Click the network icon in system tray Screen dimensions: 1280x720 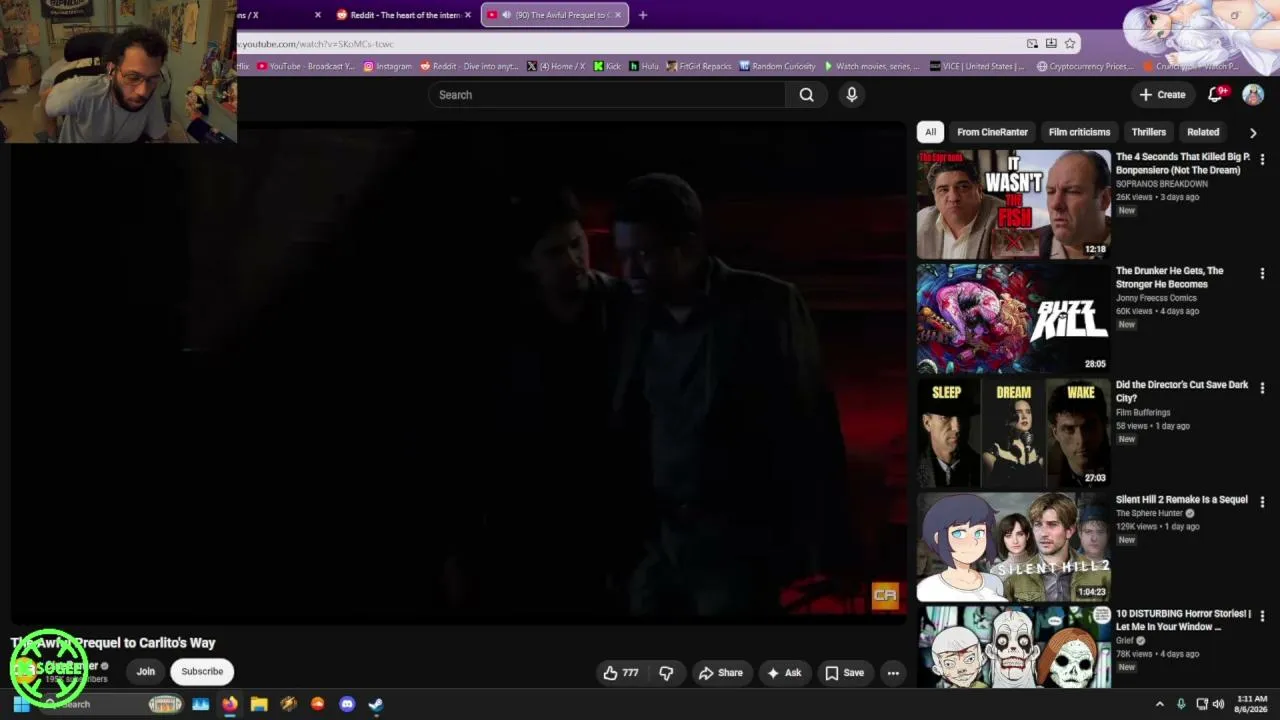pyautogui.click(x=1201, y=704)
